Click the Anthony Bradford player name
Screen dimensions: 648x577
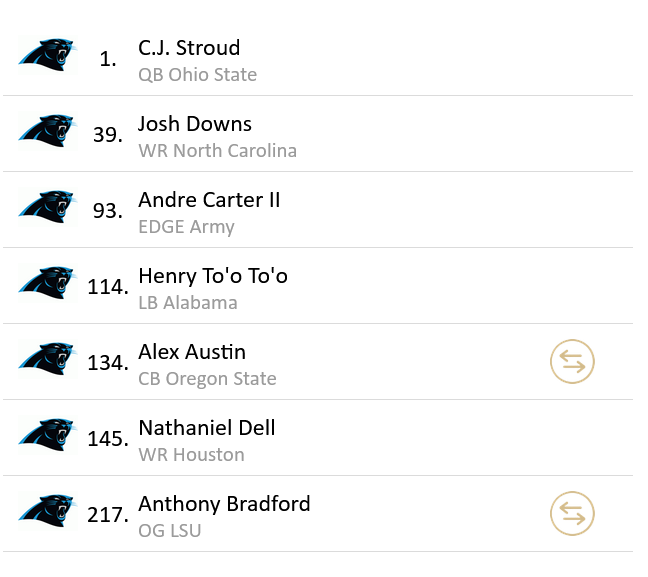pyautogui.click(x=224, y=504)
